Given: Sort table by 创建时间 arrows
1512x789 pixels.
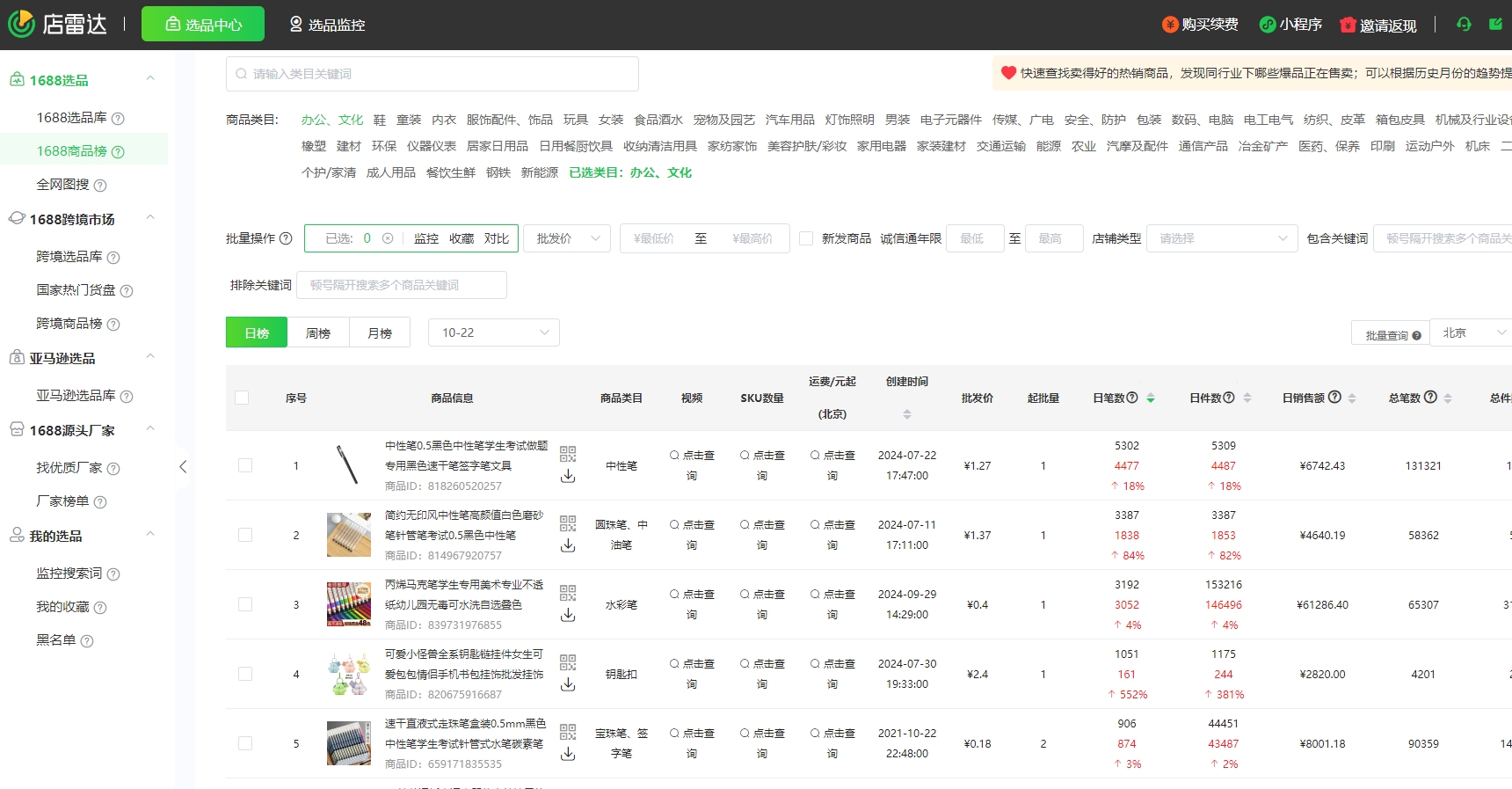Looking at the screenshot, I should point(907,414).
